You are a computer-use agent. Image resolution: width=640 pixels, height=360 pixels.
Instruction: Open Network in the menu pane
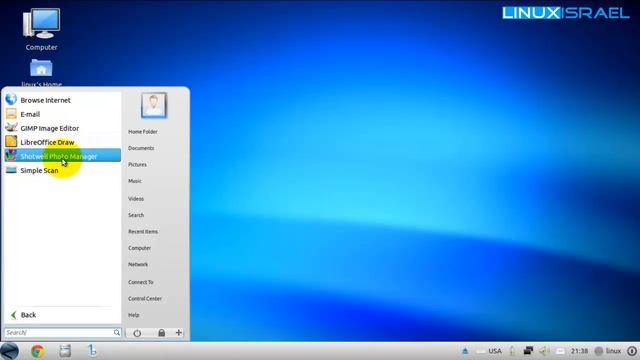click(x=138, y=264)
